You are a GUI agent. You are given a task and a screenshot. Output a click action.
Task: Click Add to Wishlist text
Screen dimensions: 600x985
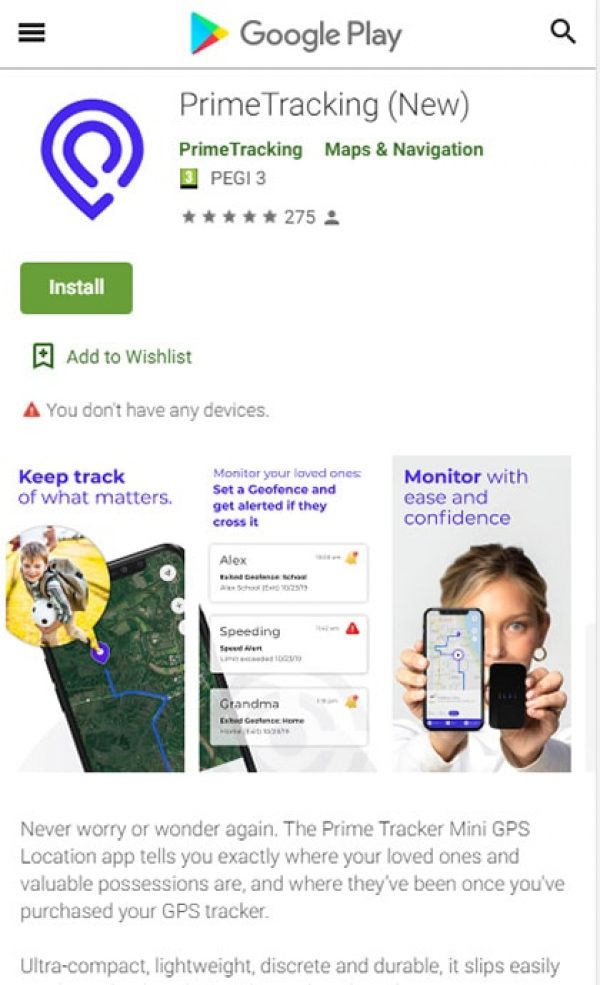[x=129, y=357]
